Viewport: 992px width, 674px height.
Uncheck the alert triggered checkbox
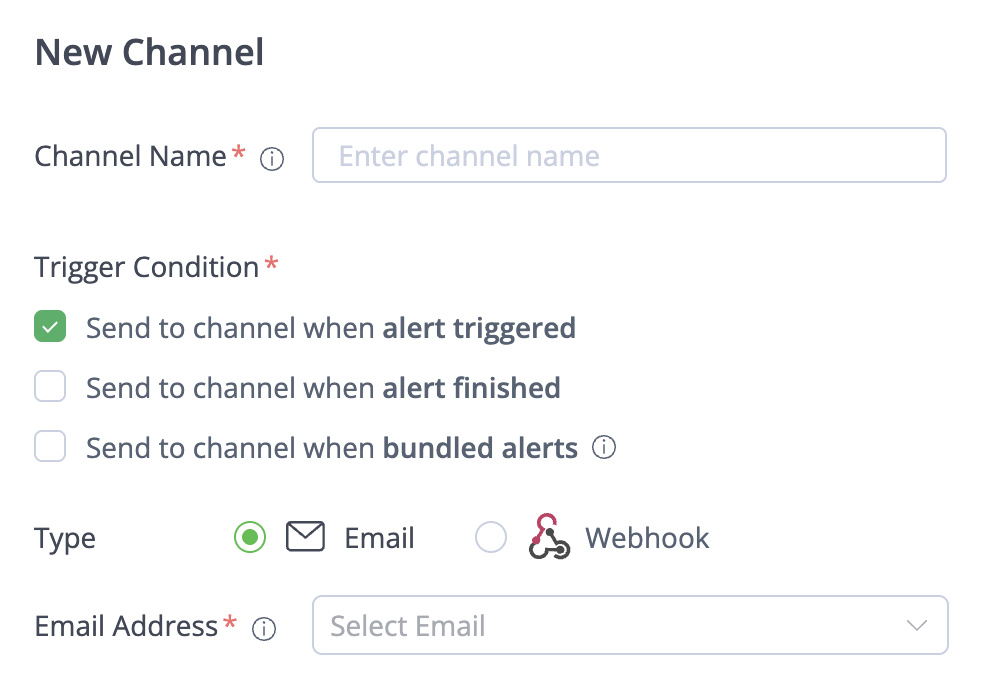pos(50,327)
